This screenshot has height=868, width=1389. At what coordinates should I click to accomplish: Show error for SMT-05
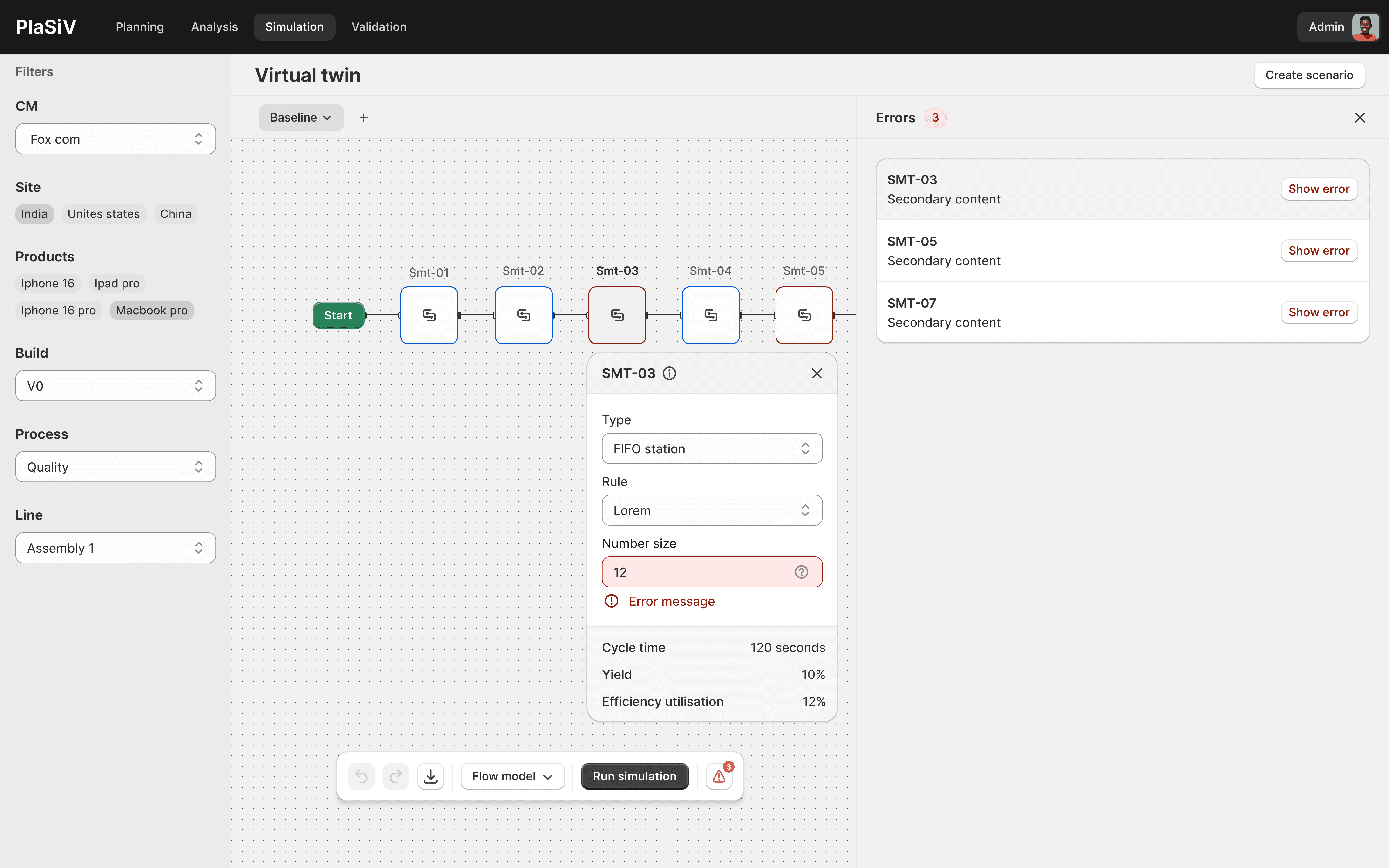[x=1318, y=250]
